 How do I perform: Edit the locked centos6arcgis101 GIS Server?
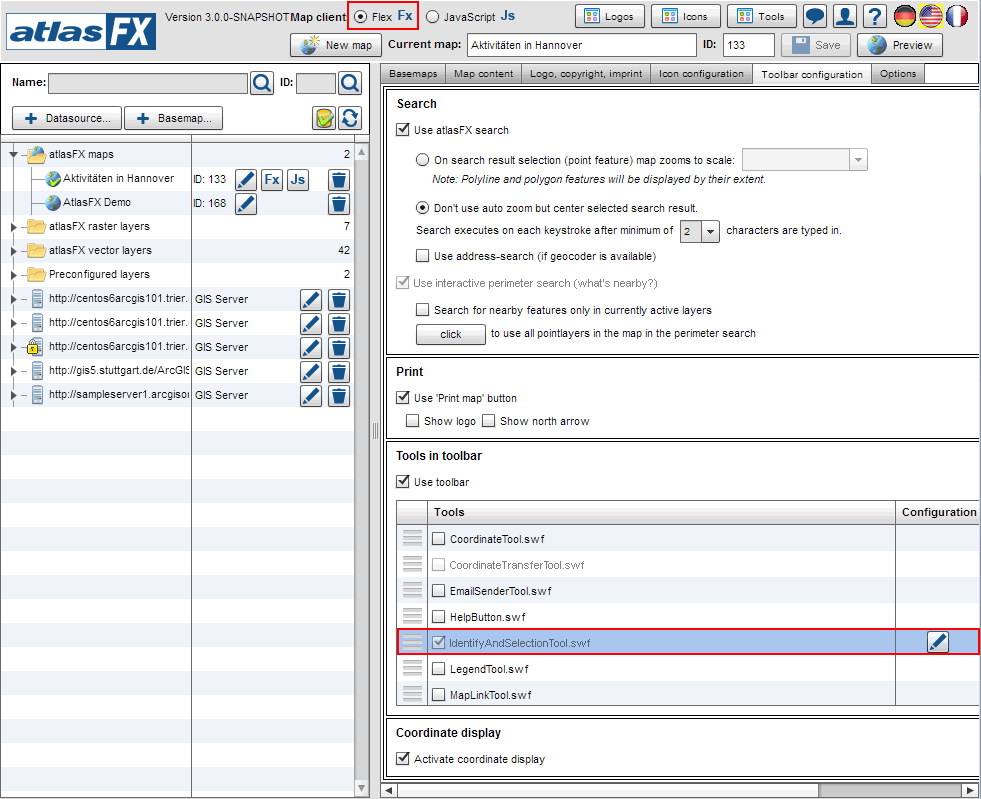click(x=311, y=348)
